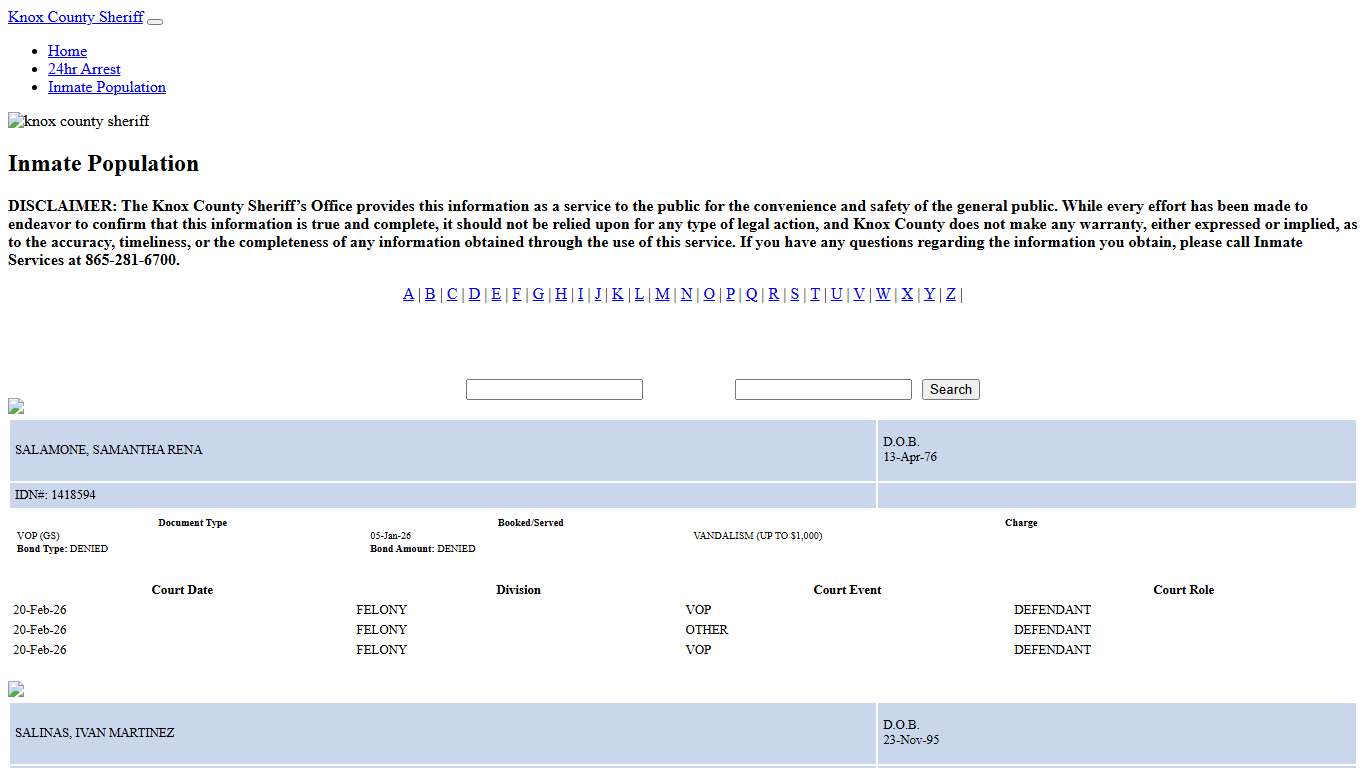Show inmates under letter Z
The width and height of the screenshot is (1366, 768).
click(951, 294)
